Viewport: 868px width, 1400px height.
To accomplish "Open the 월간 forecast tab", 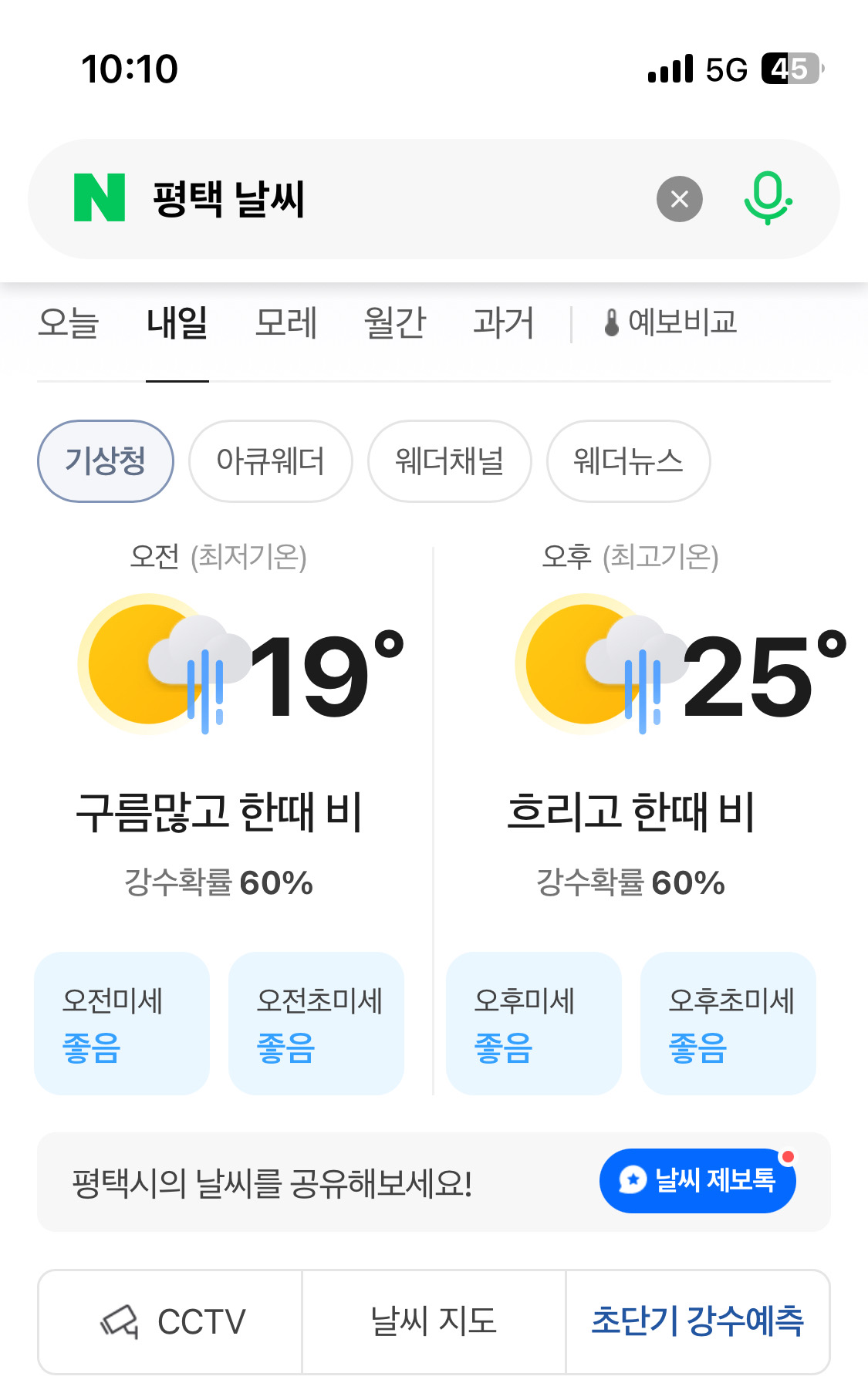I will [x=394, y=322].
